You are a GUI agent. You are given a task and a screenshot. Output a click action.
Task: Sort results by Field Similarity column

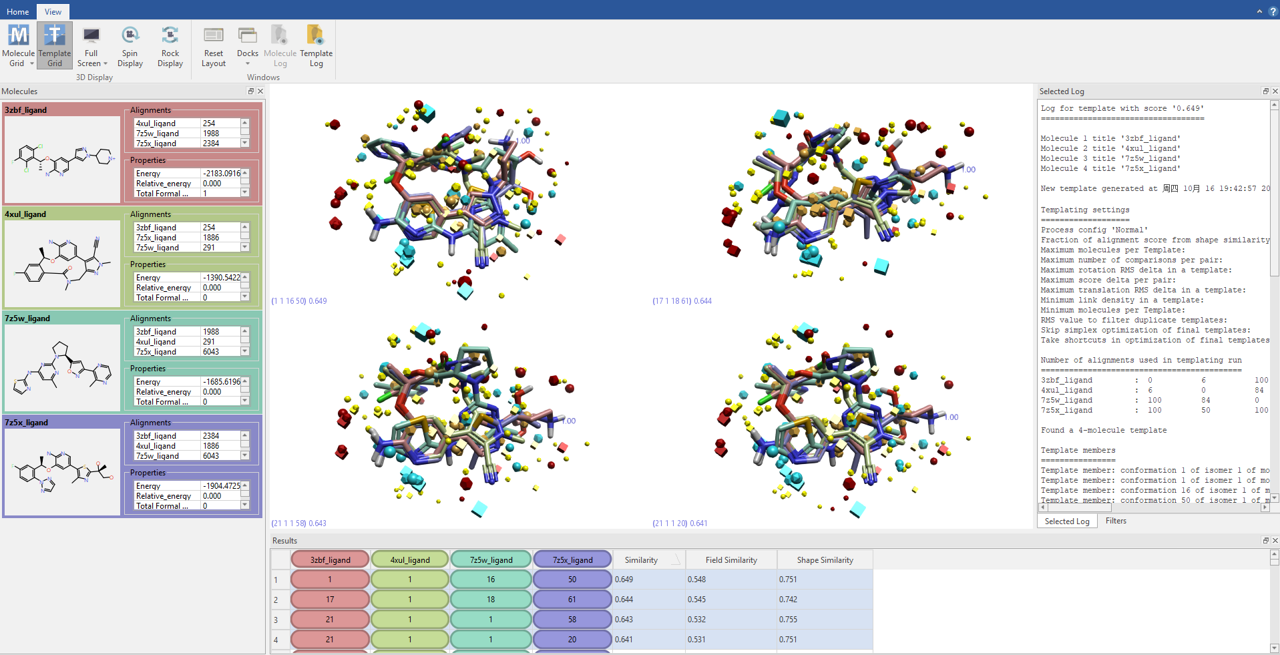click(731, 560)
